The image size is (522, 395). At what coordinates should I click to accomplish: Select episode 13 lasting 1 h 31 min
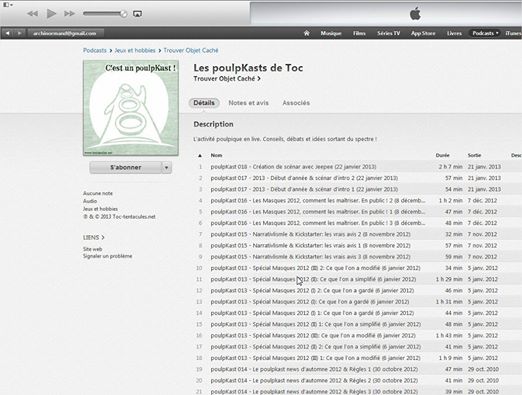coord(357,302)
